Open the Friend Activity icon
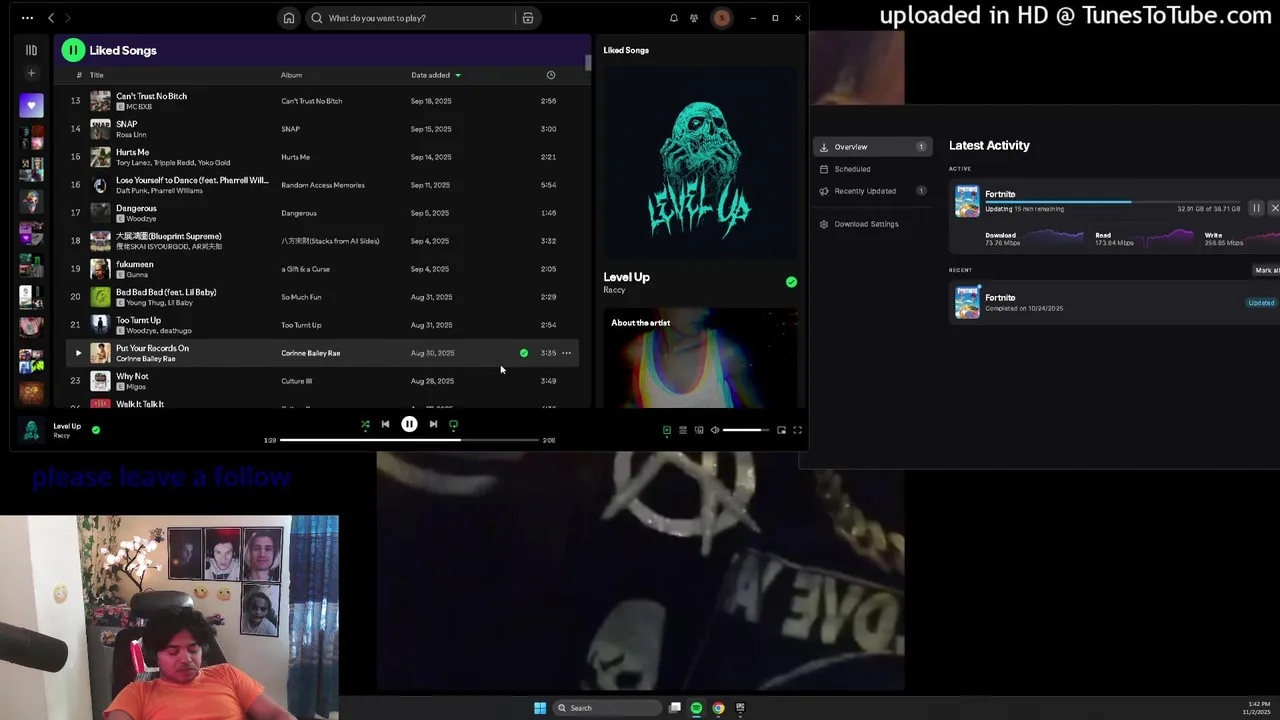1280x720 pixels. tap(694, 18)
